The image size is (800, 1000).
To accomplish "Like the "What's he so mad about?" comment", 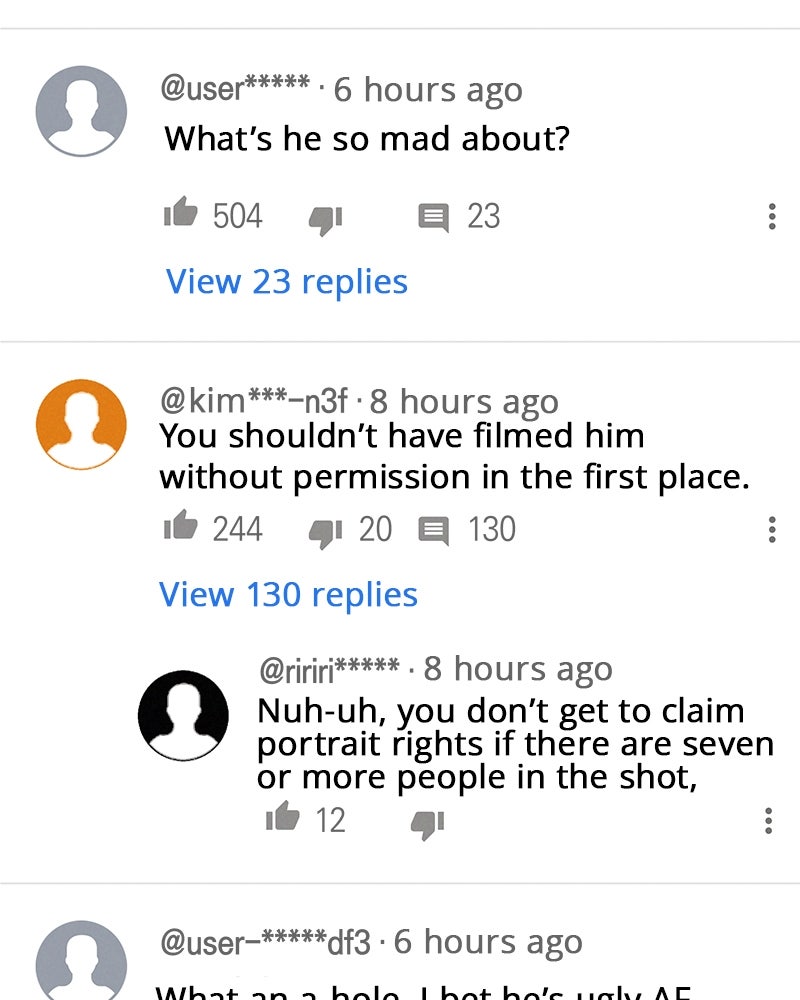I will point(181,212).
